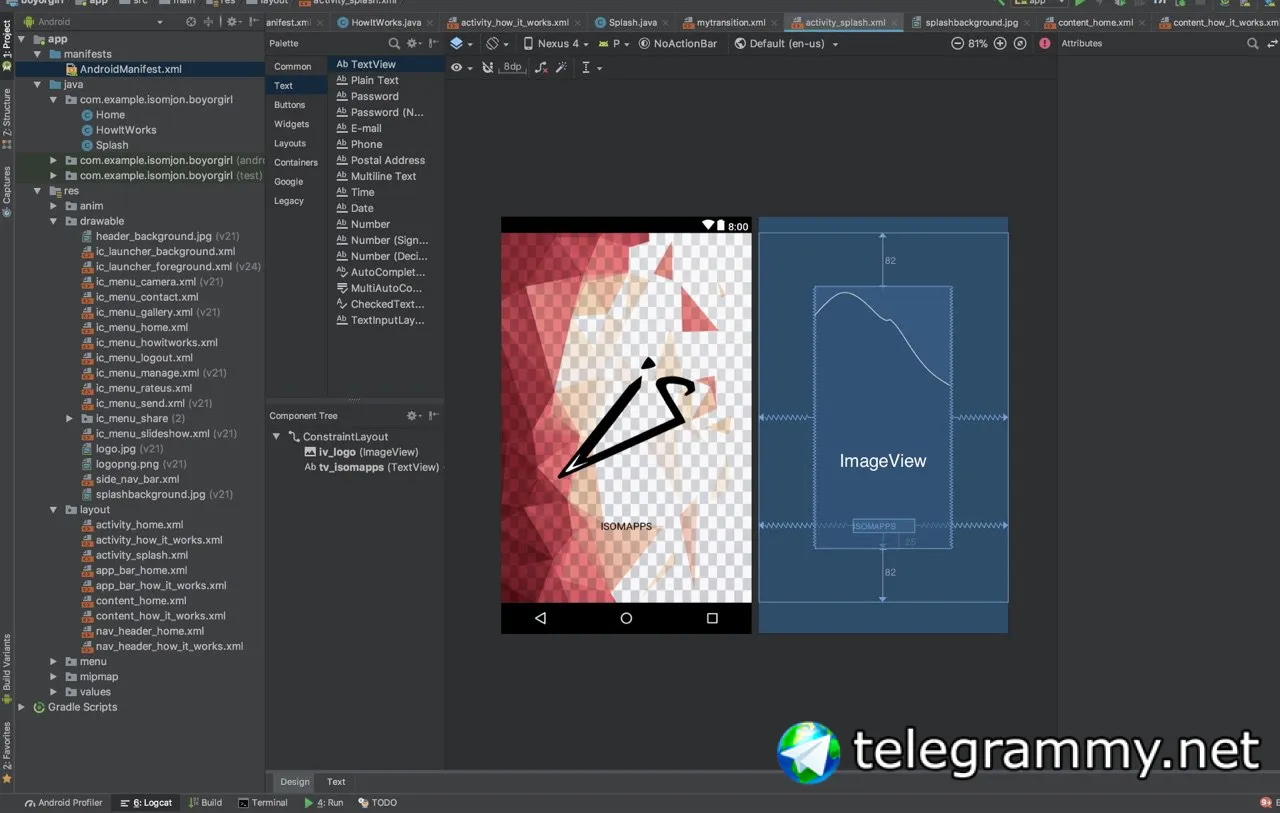Click the Palette search magnifier icon

click(x=394, y=44)
